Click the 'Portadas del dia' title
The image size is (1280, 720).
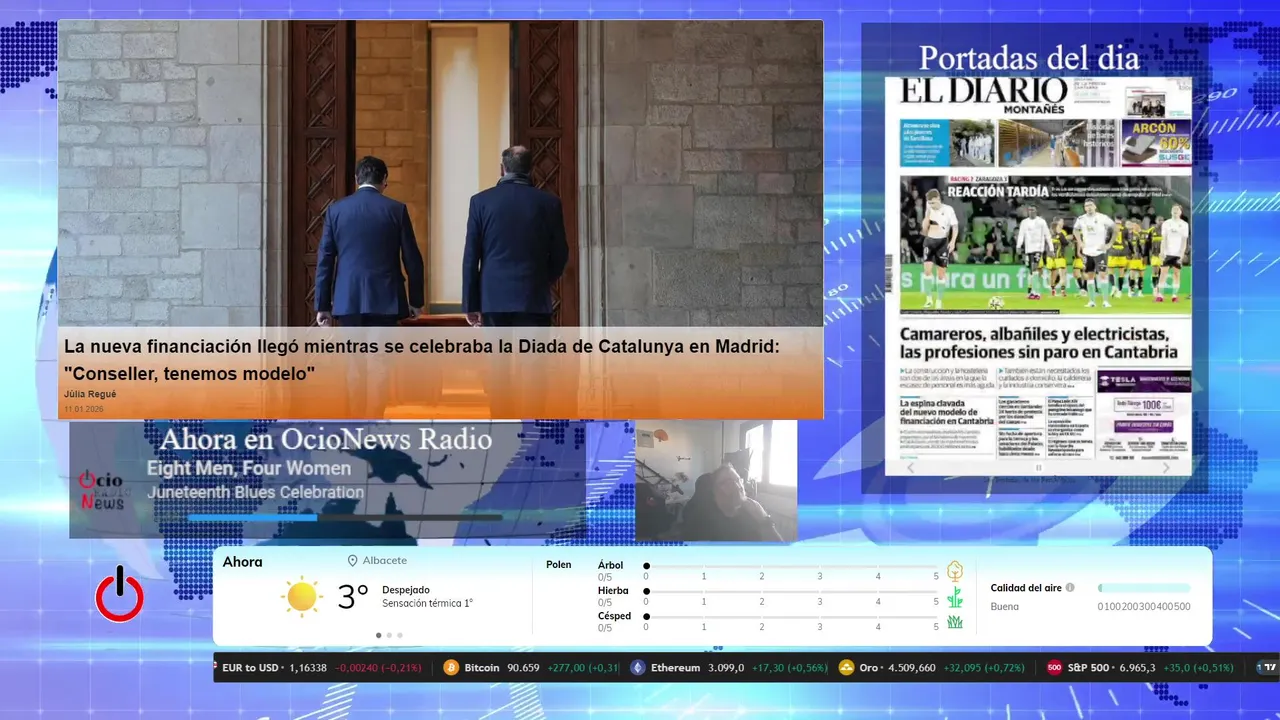pyautogui.click(x=1029, y=58)
